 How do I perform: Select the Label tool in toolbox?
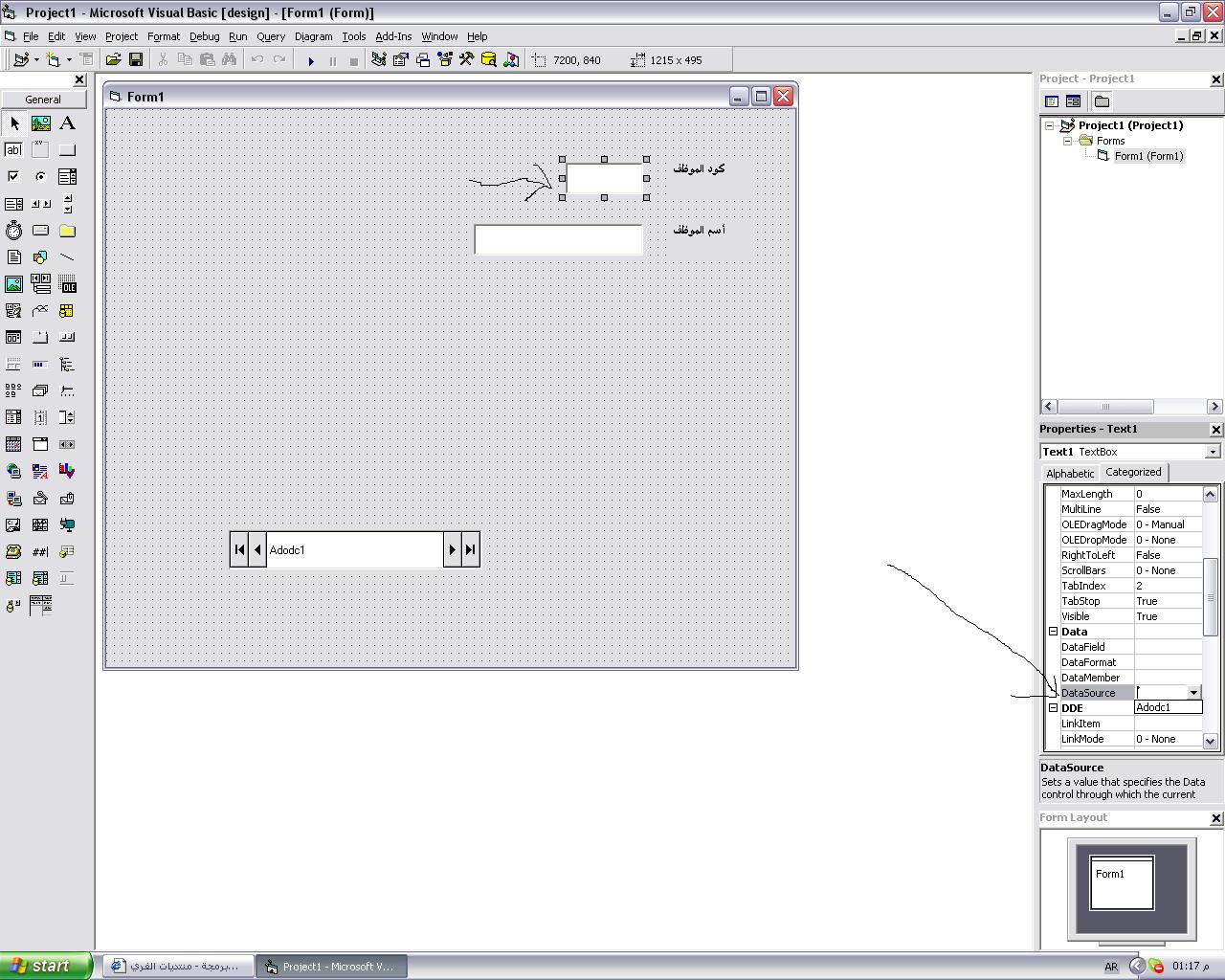point(67,123)
